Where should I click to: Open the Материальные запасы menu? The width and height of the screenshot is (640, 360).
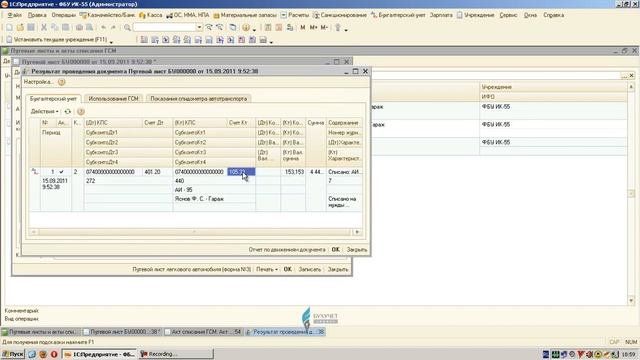tap(245, 15)
